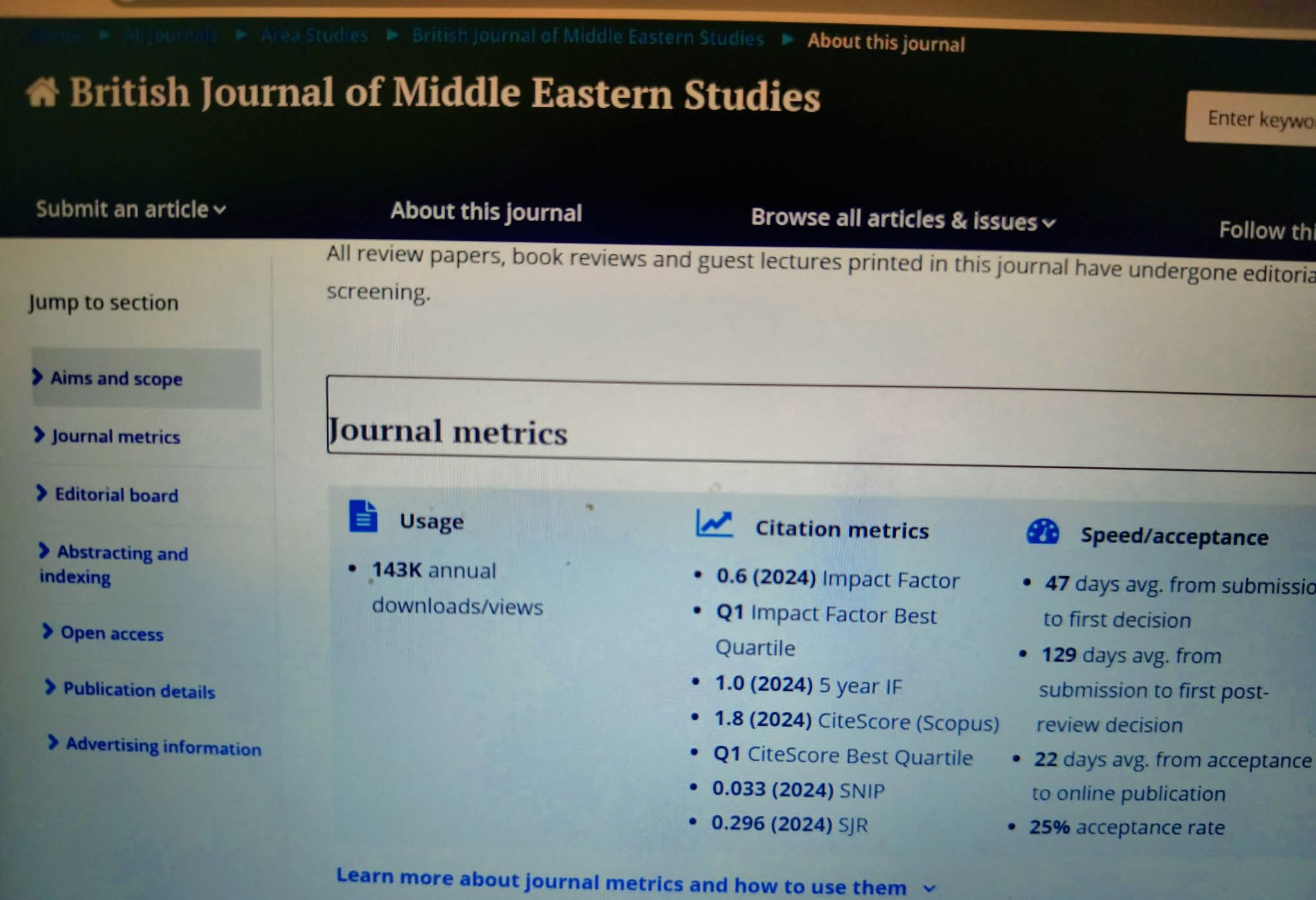Expand Browse all articles & issues menu

pos(902,220)
